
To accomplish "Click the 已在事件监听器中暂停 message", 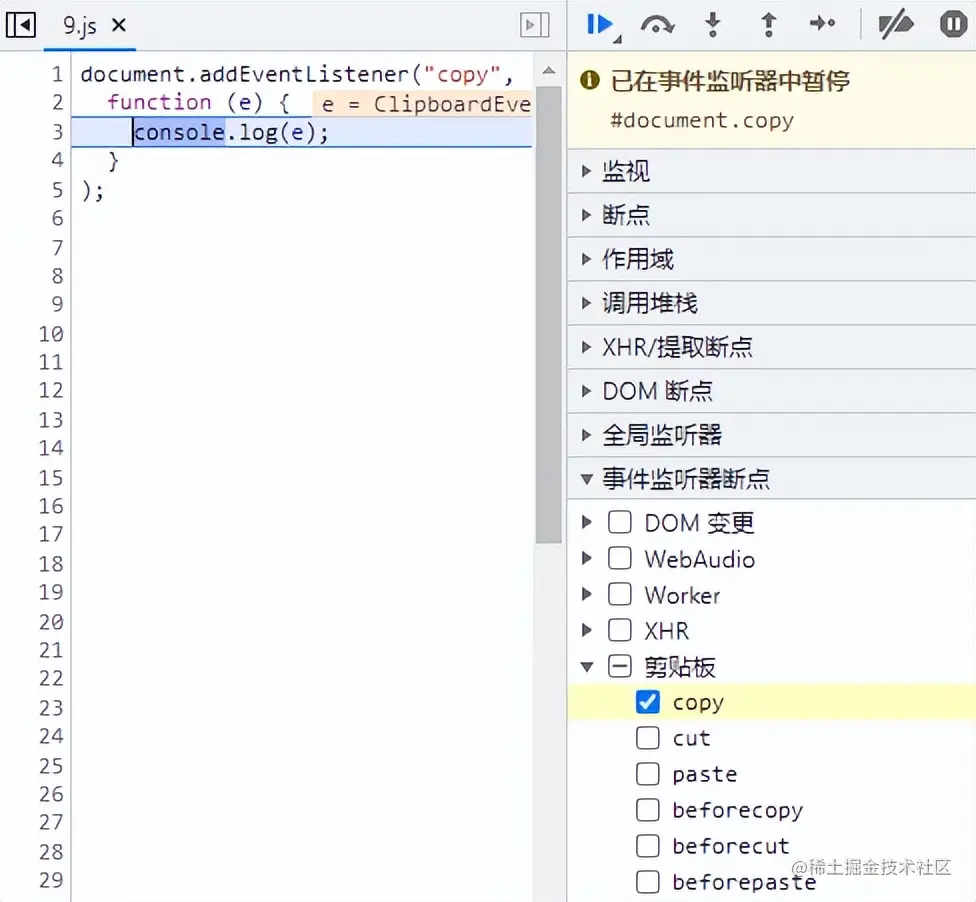I will 730,81.
